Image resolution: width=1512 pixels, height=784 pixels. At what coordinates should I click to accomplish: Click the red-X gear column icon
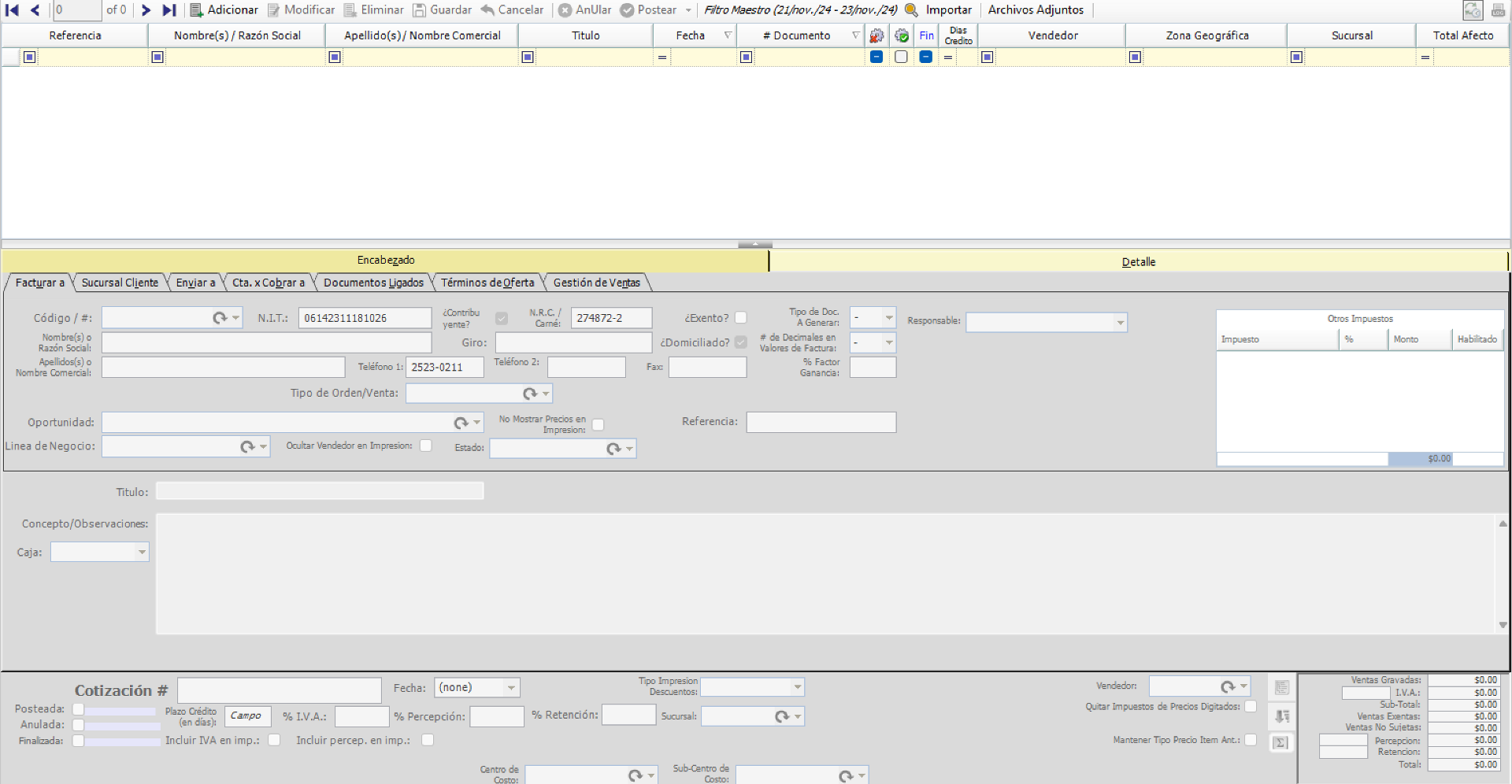876,35
